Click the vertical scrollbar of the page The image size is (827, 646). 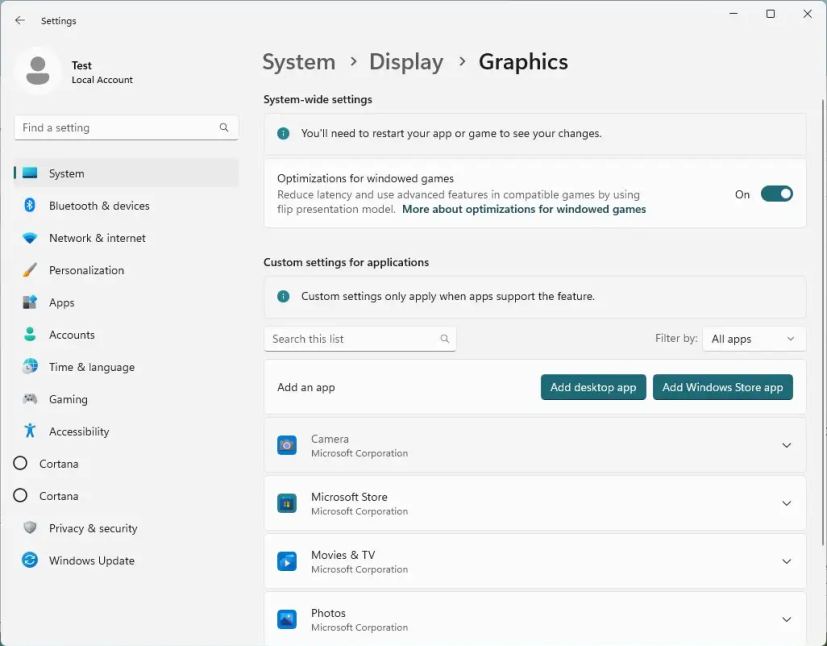(x=823, y=322)
